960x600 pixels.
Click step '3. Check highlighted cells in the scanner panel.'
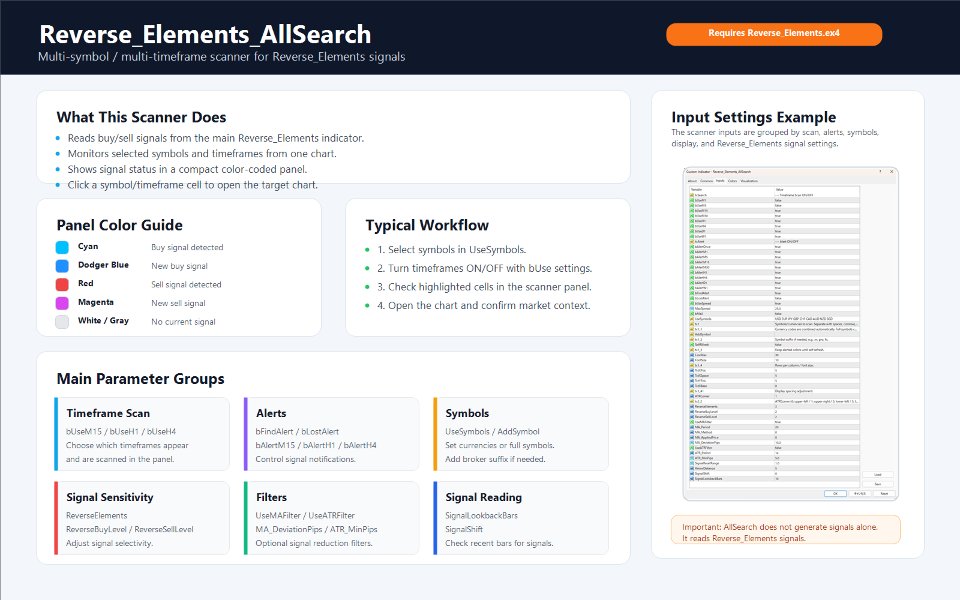(x=484, y=287)
